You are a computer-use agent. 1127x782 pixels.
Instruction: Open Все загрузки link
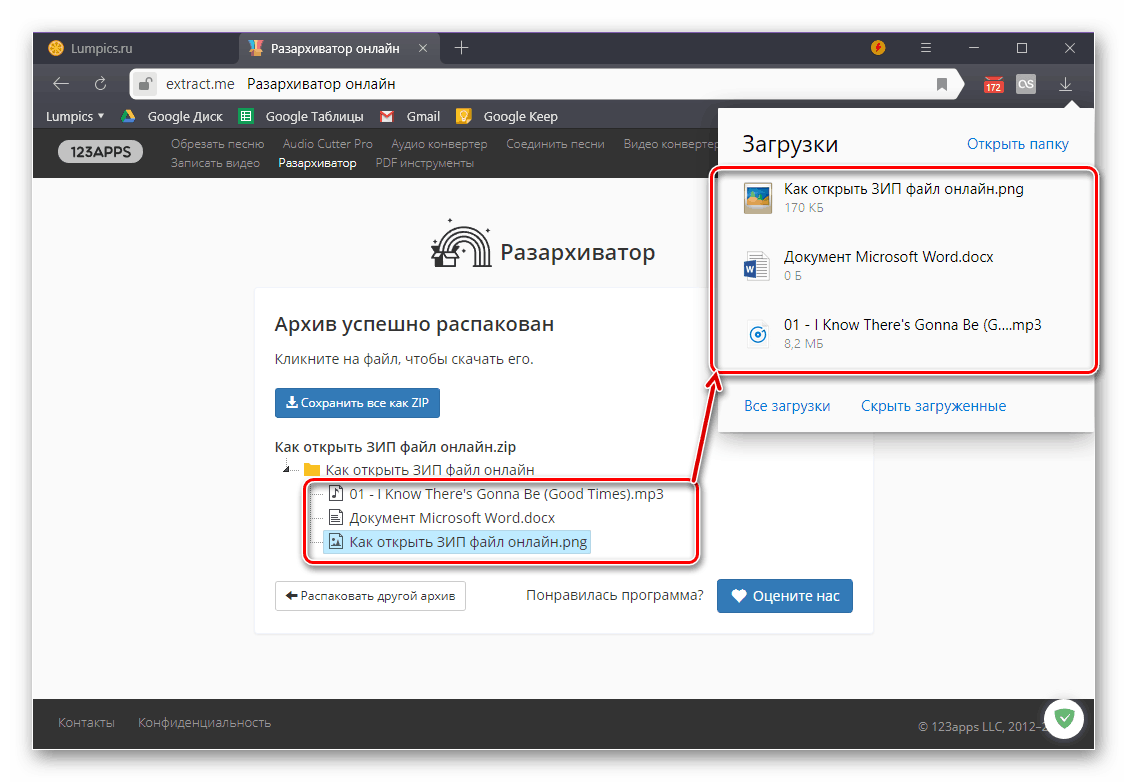point(787,406)
